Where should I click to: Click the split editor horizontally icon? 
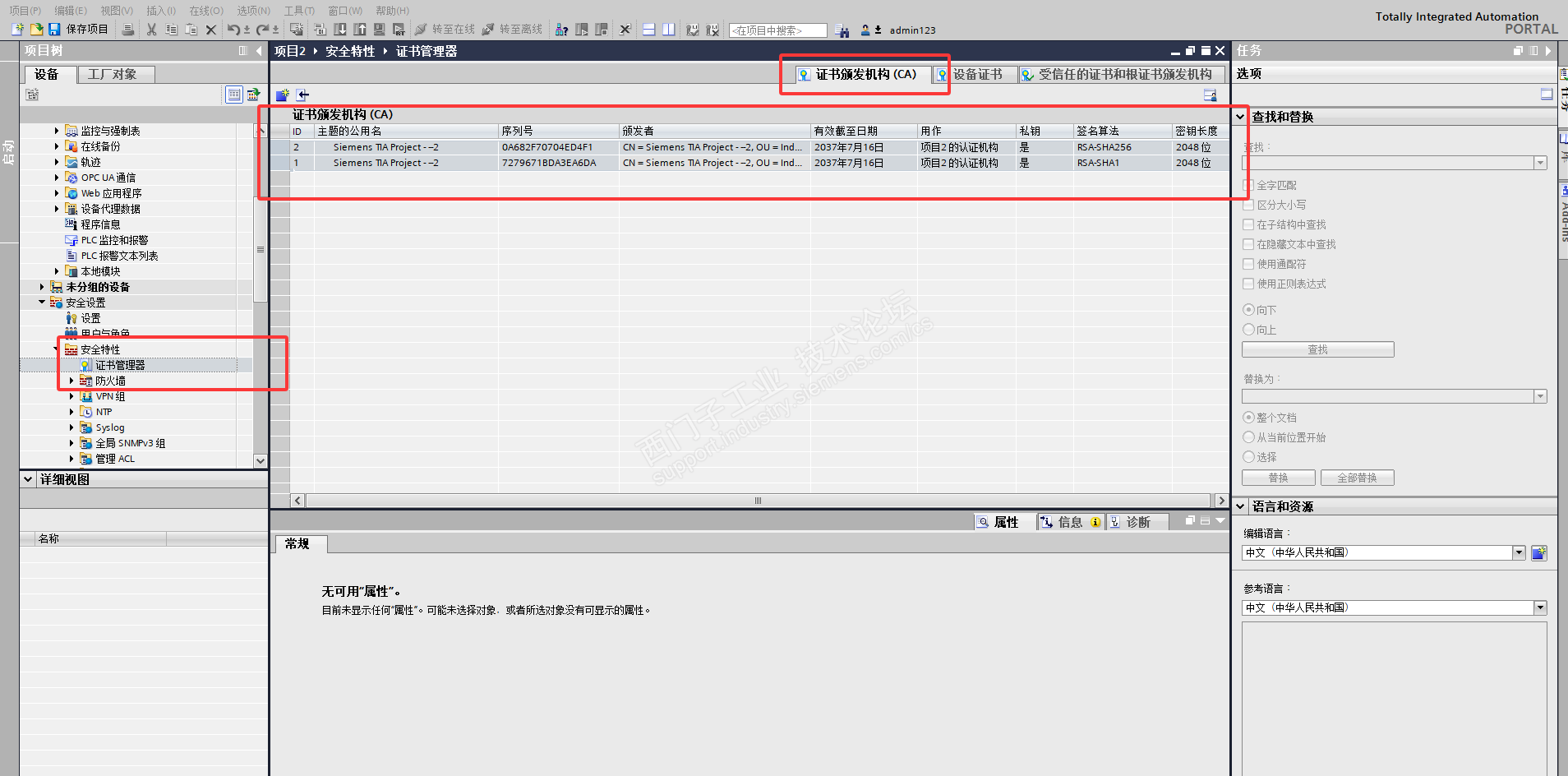point(649,30)
